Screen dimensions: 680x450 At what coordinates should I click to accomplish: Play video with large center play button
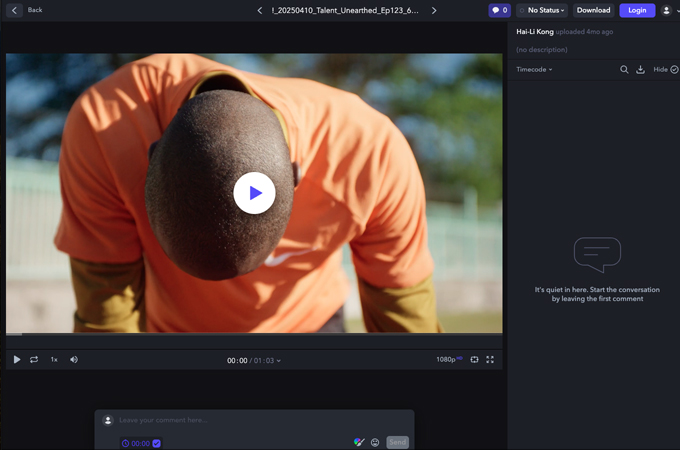(255, 193)
